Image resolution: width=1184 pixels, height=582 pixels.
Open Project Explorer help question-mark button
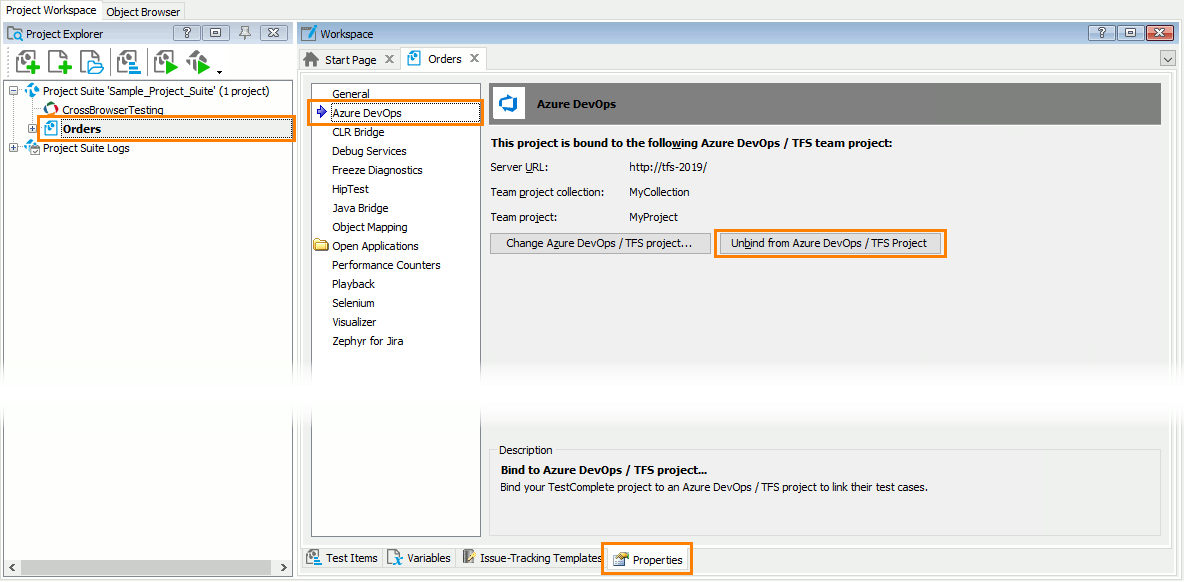[x=186, y=33]
